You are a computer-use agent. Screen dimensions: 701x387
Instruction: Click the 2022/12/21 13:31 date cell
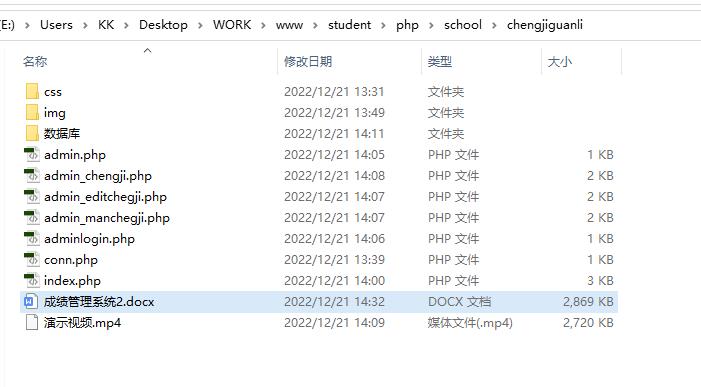point(334,92)
